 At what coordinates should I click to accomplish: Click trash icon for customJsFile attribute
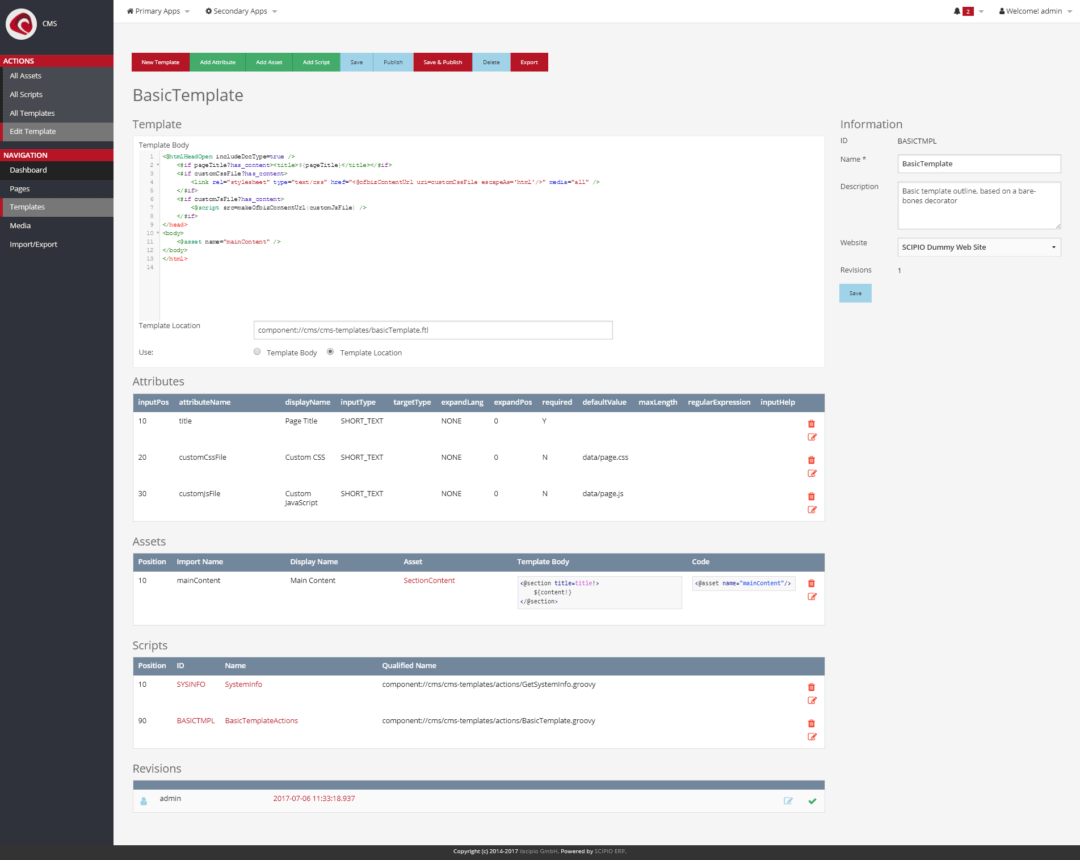click(811, 496)
